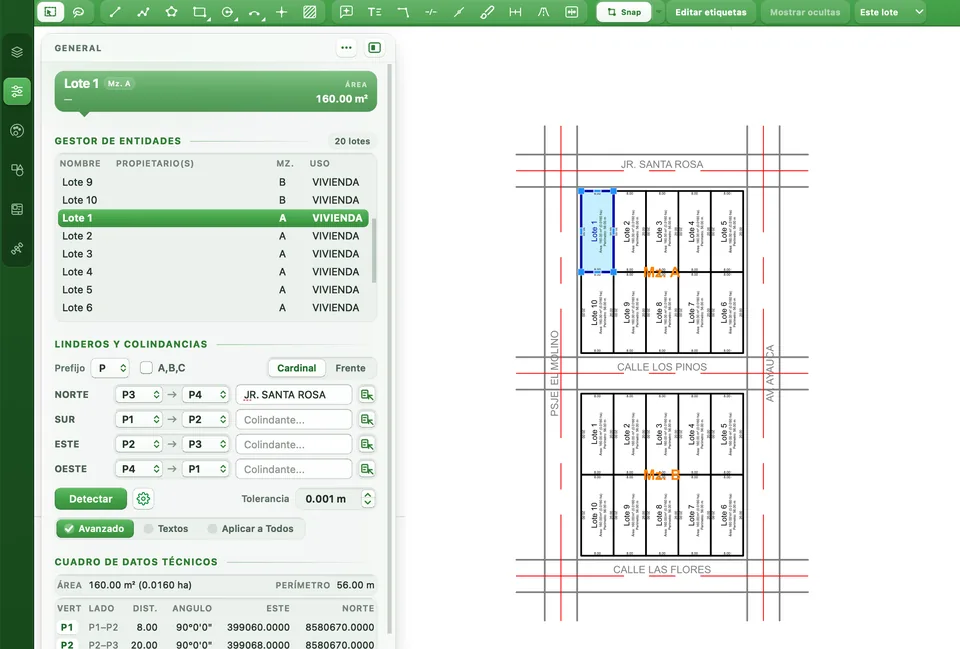Add an annotation comment with the toolbar

(x=347, y=12)
